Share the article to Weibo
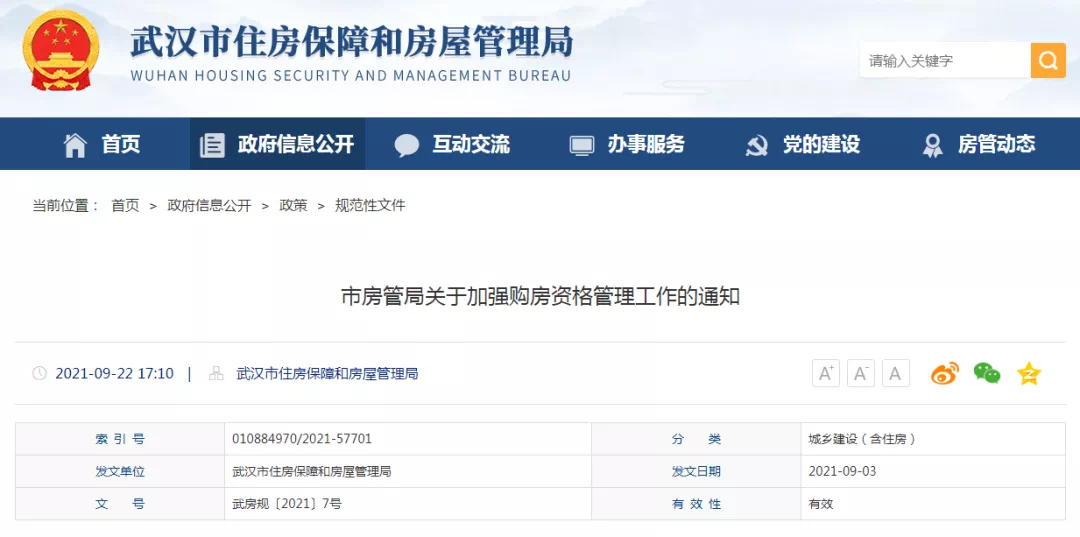Viewport: 1080px width, 537px height. (944, 373)
